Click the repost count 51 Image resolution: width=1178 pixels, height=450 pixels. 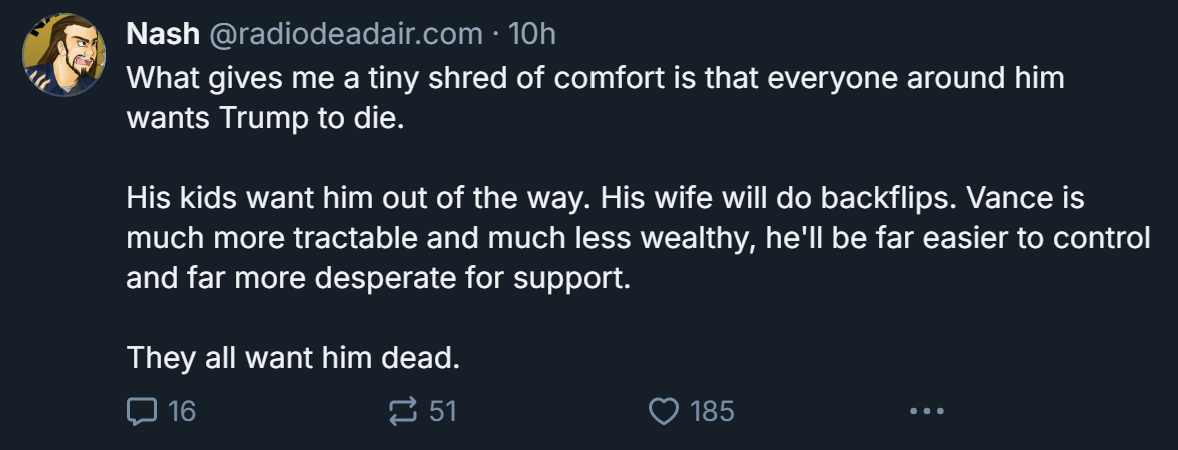click(443, 411)
